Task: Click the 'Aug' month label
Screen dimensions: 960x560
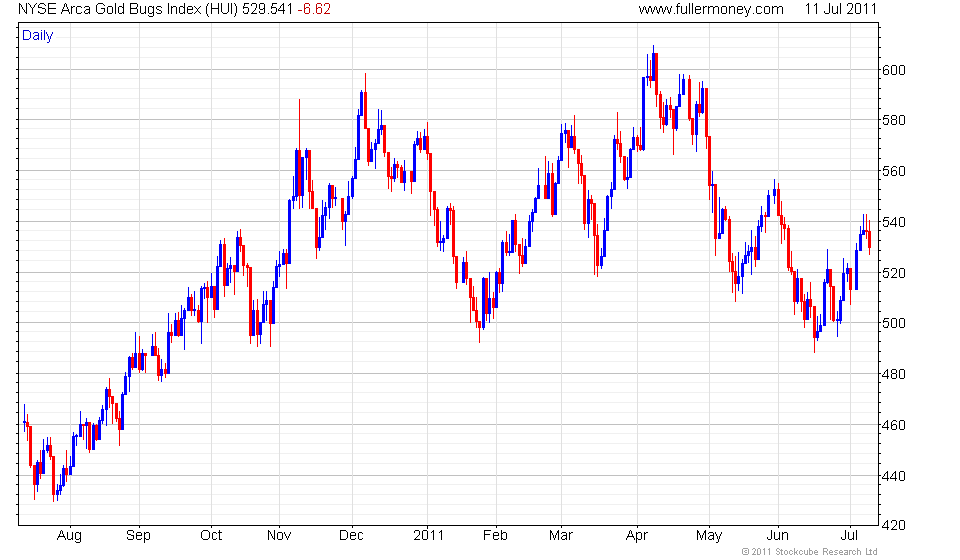Action: point(69,536)
